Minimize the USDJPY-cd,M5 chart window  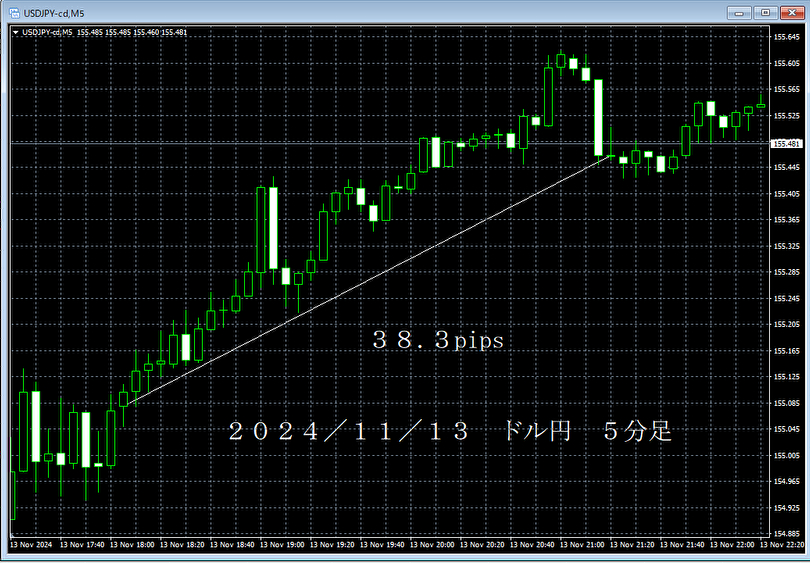pyautogui.click(x=739, y=13)
